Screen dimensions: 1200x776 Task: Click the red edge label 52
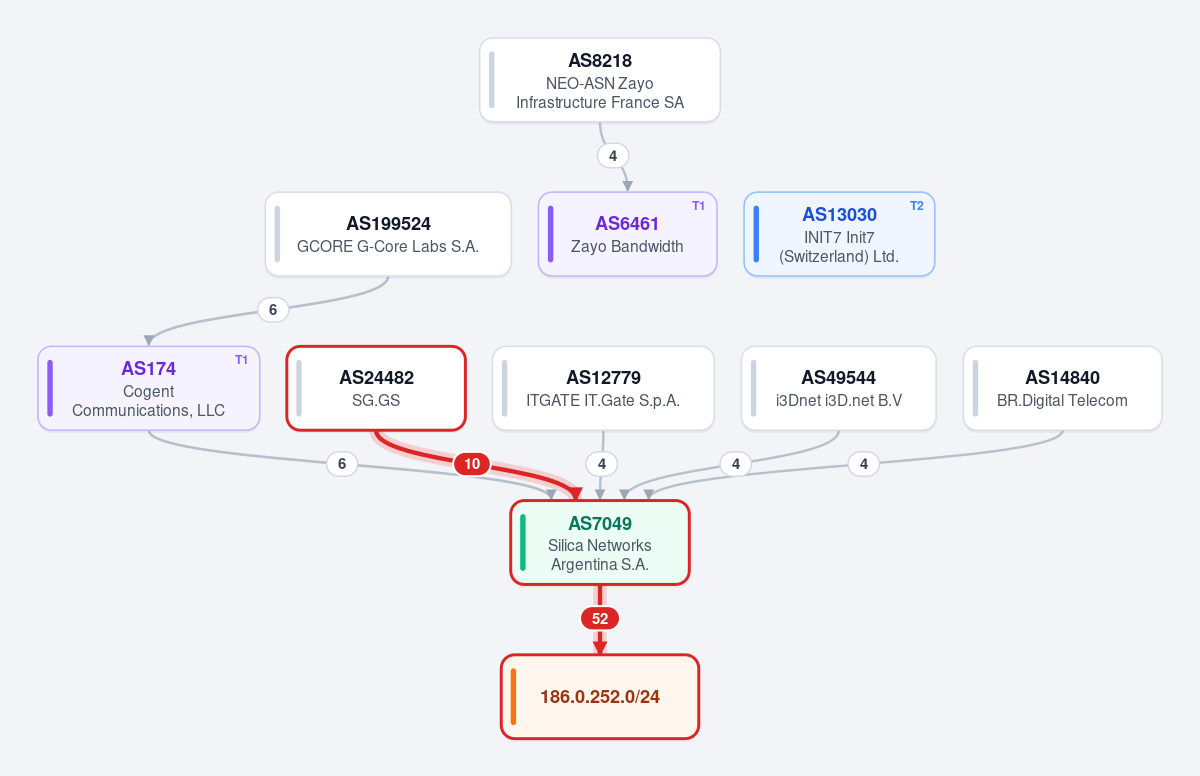(600, 618)
